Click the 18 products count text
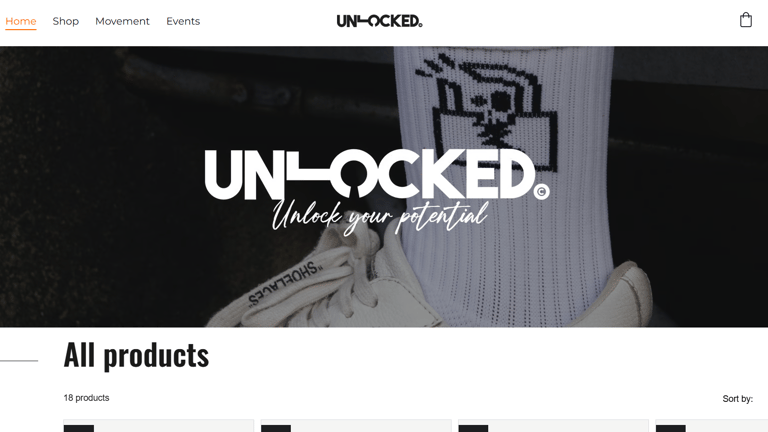 [86, 398]
